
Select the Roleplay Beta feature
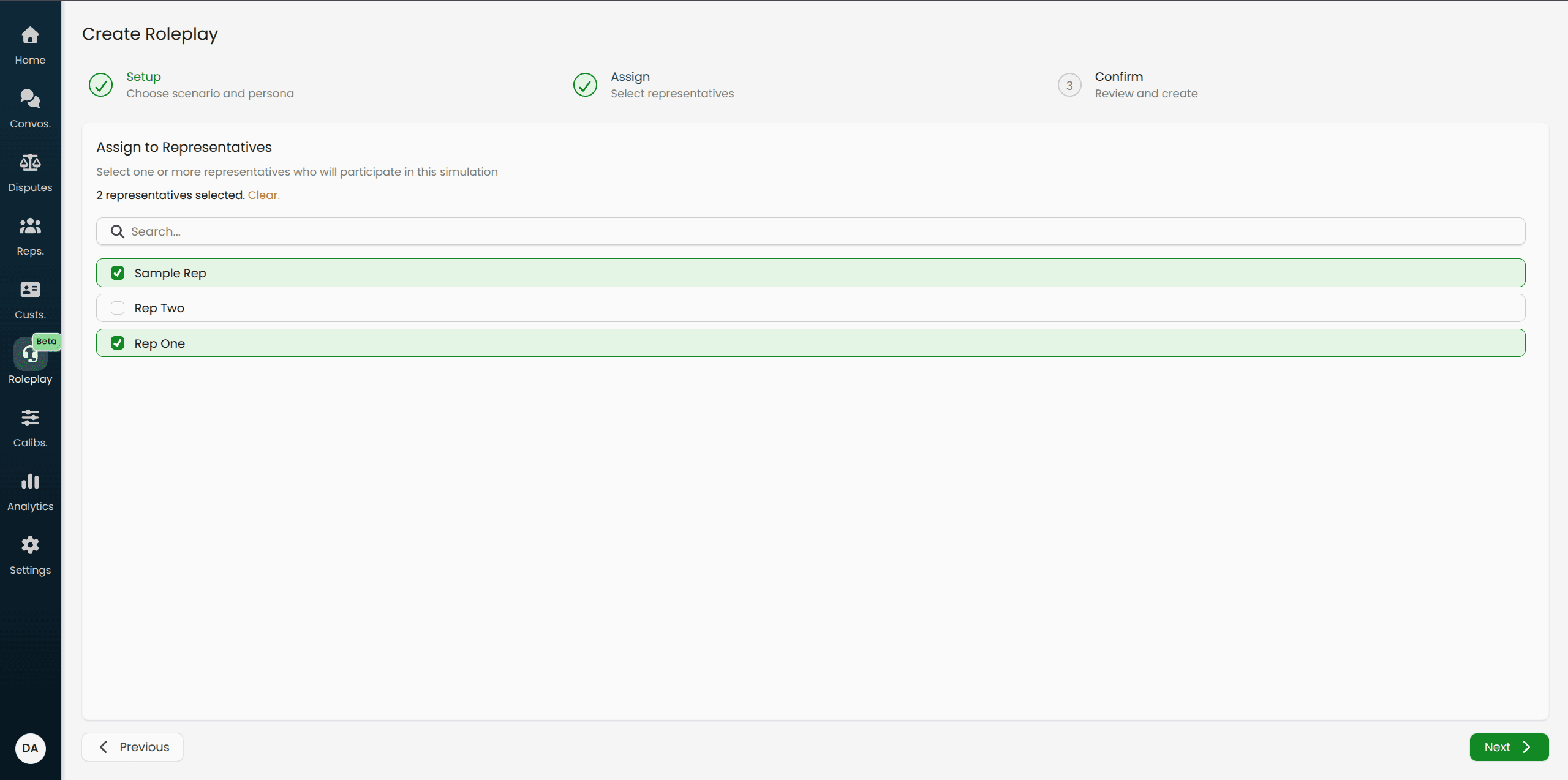[x=30, y=362]
